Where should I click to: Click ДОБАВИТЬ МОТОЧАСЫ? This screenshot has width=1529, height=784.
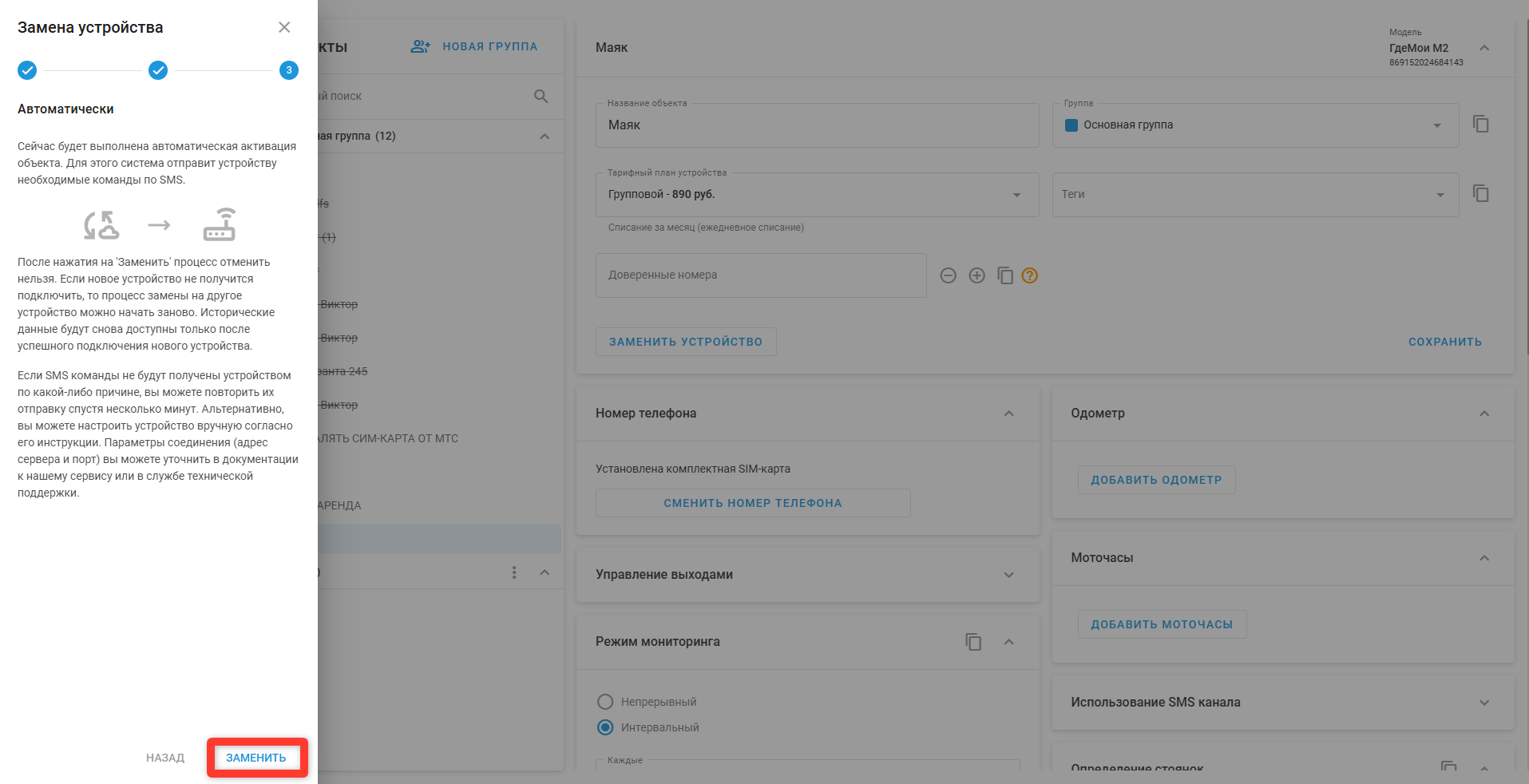(x=1162, y=624)
